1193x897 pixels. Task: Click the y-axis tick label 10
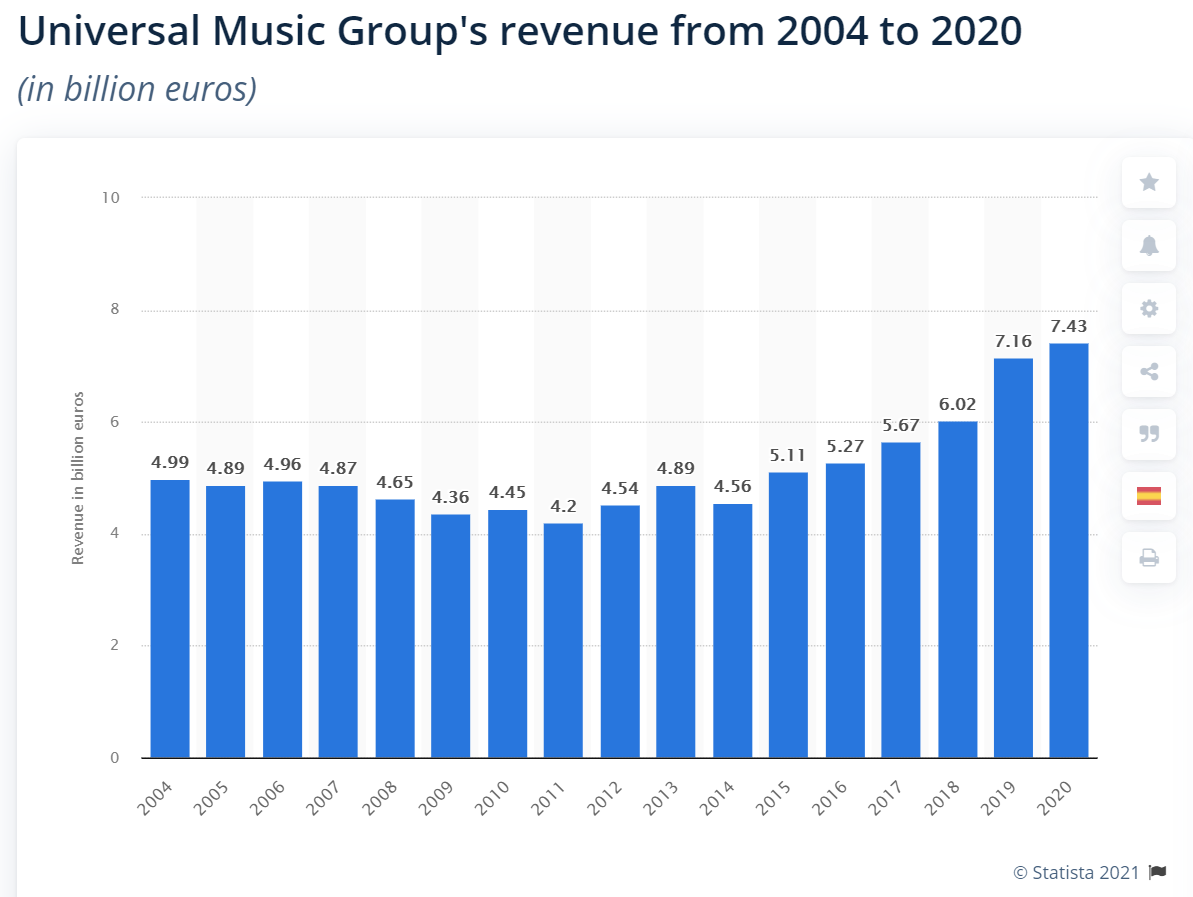[110, 198]
